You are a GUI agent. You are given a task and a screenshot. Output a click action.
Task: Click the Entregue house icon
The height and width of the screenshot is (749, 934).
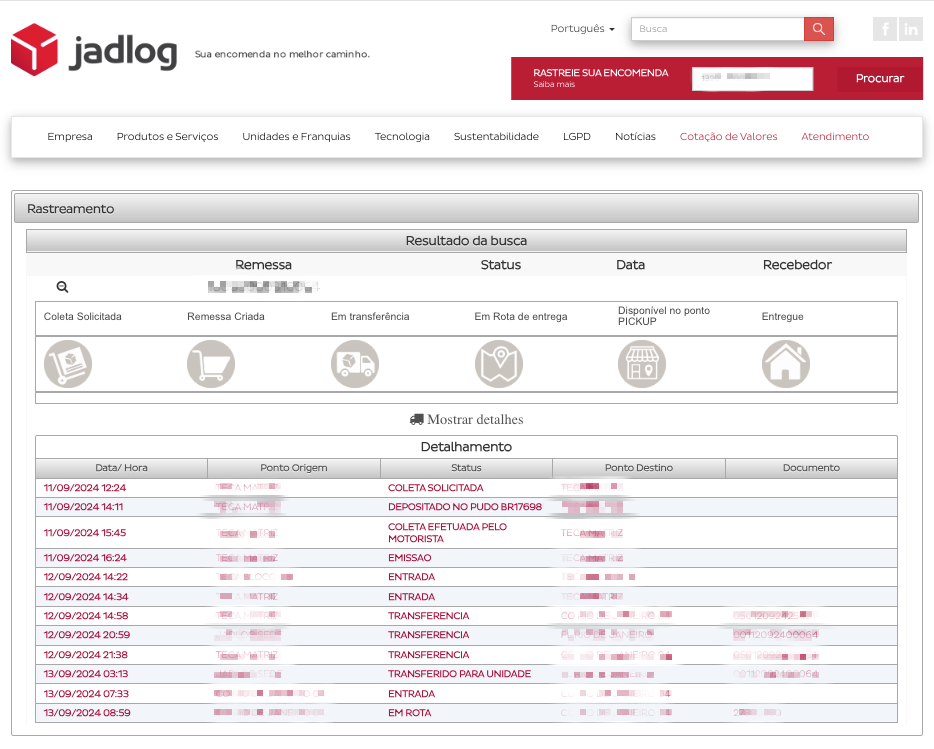click(785, 363)
